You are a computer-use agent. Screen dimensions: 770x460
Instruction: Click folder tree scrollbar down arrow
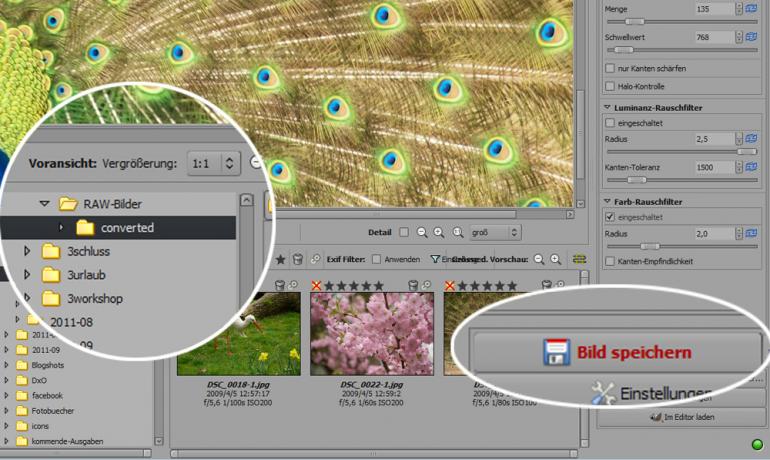click(x=159, y=441)
